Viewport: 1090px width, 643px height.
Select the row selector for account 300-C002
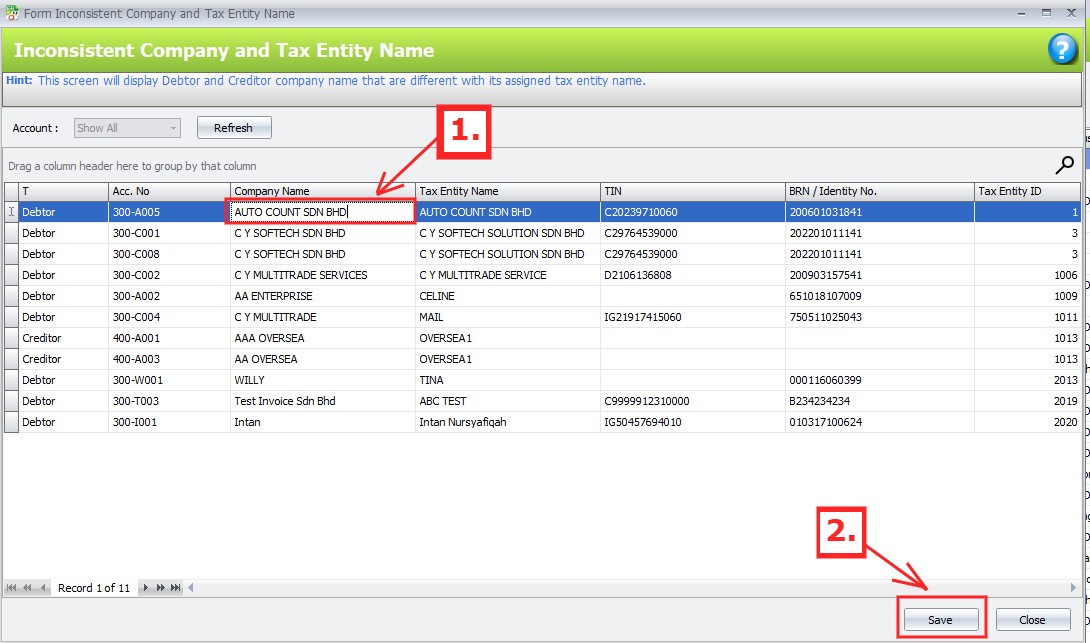[x=11, y=275]
